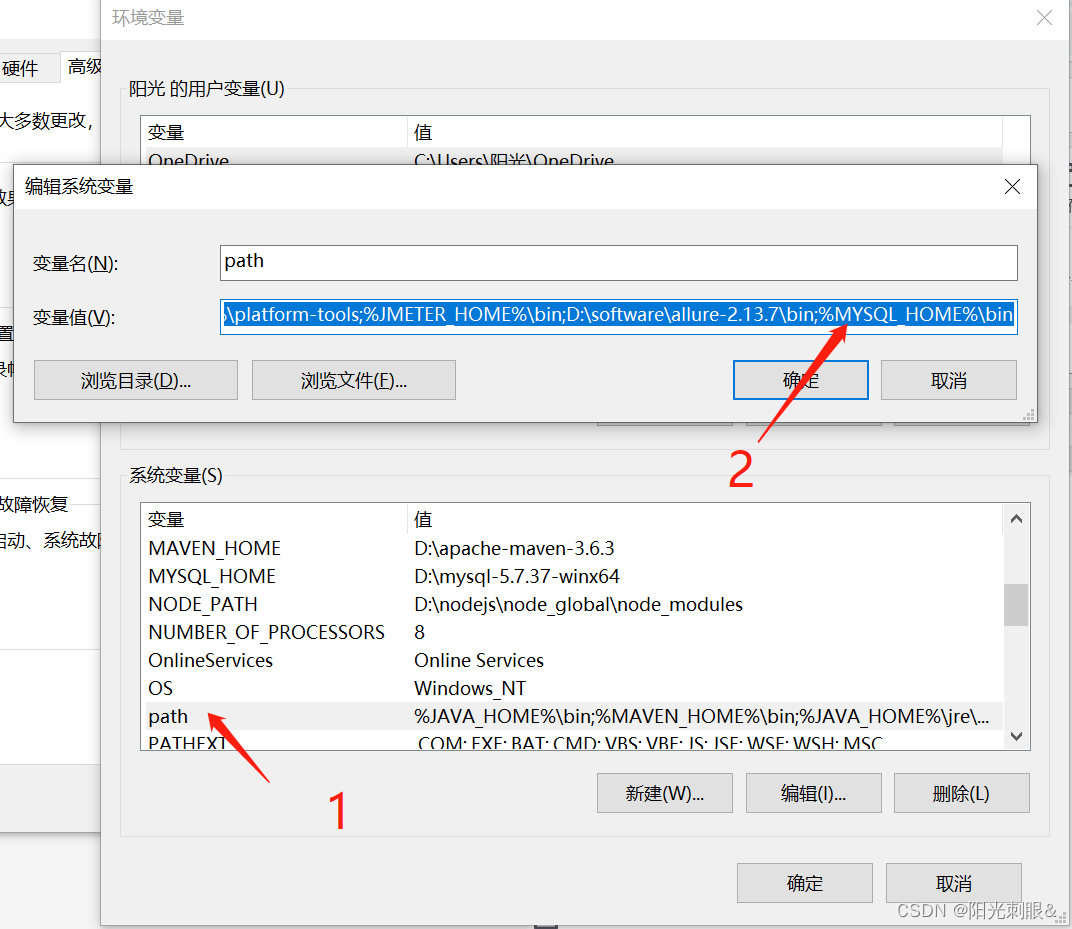Click 删除(L) to delete a variable

point(961,793)
